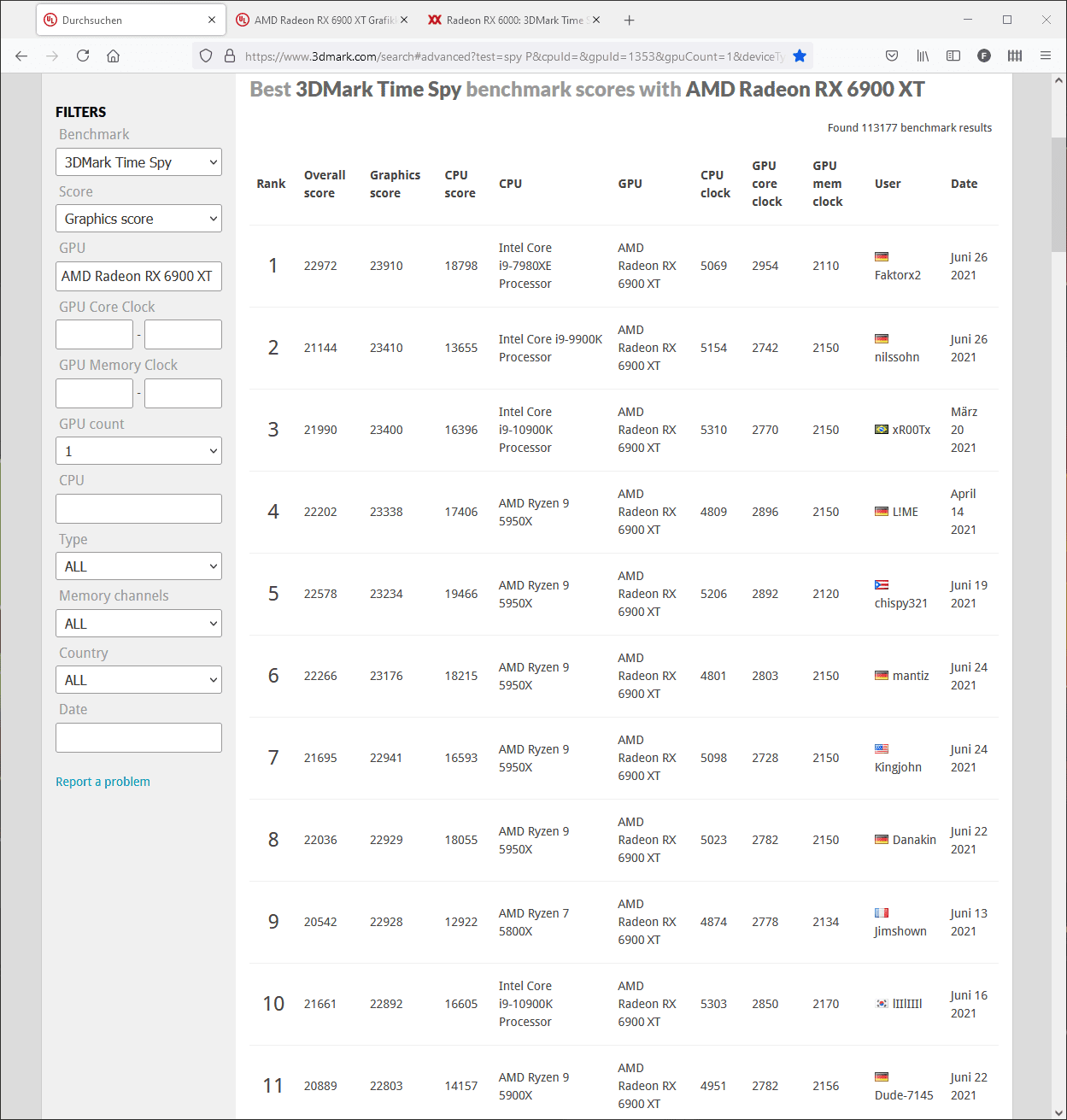Viewport: 1067px width, 1120px height.
Task: Click the GPU Memory Clock minimum field
Action: pyautogui.click(x=94, y=394)
